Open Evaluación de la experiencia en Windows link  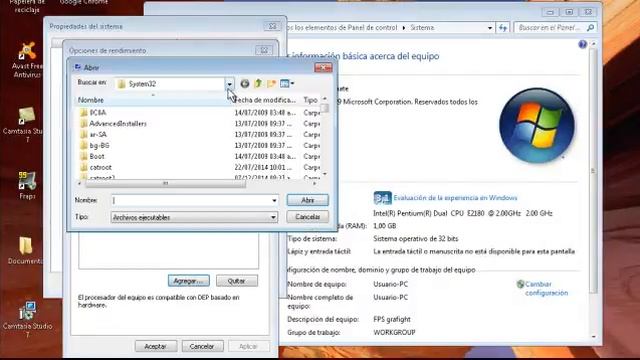tap(456, 198)
